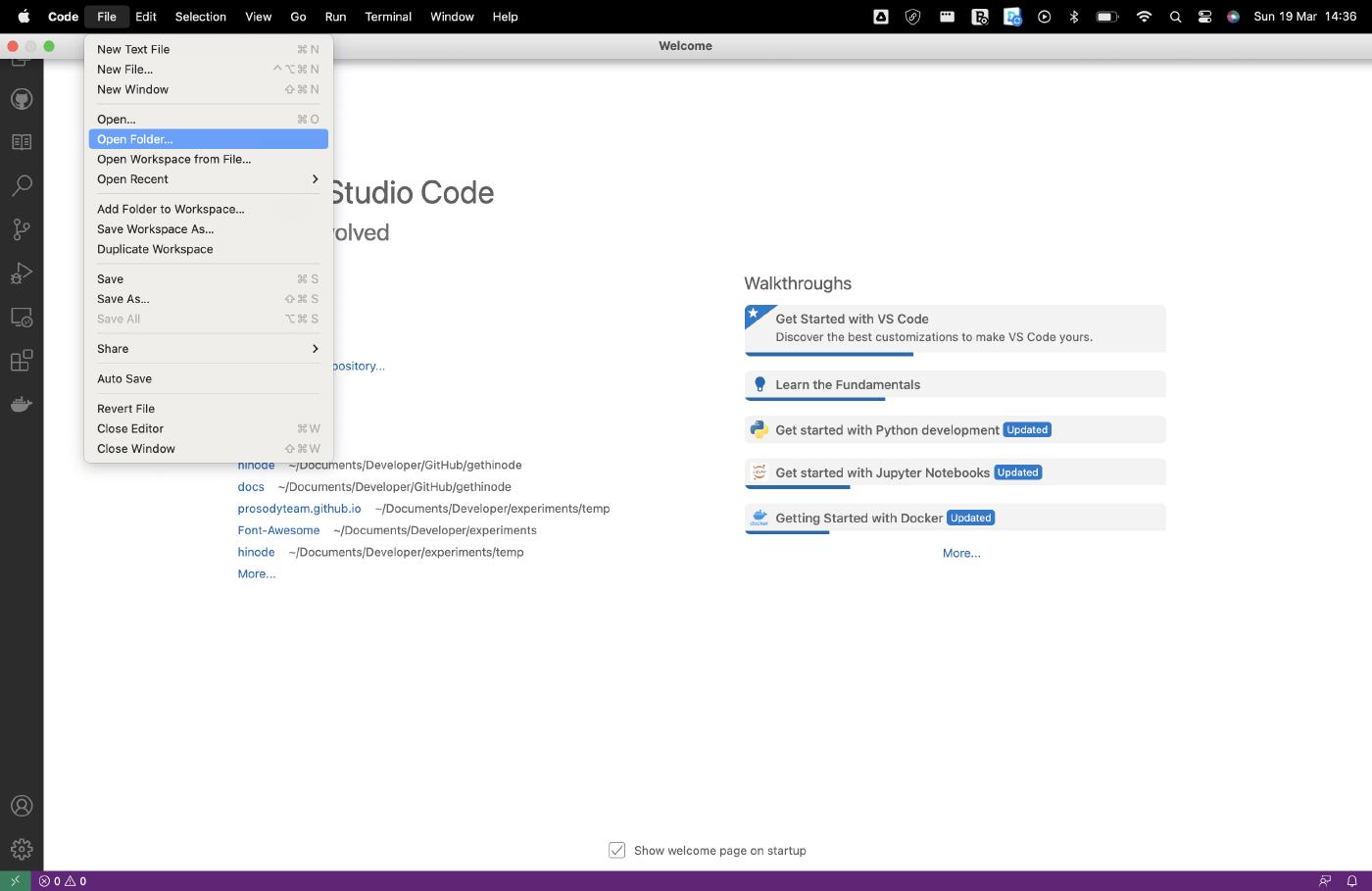
Task: Click More... link under recent folders
Action: 256,574
